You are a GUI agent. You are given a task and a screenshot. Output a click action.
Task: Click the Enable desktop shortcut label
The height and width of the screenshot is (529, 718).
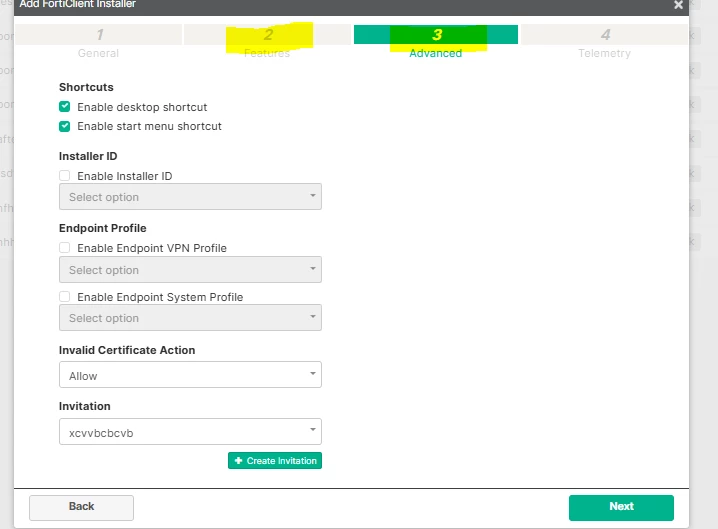pyautogui.click(x=142, y=107)
